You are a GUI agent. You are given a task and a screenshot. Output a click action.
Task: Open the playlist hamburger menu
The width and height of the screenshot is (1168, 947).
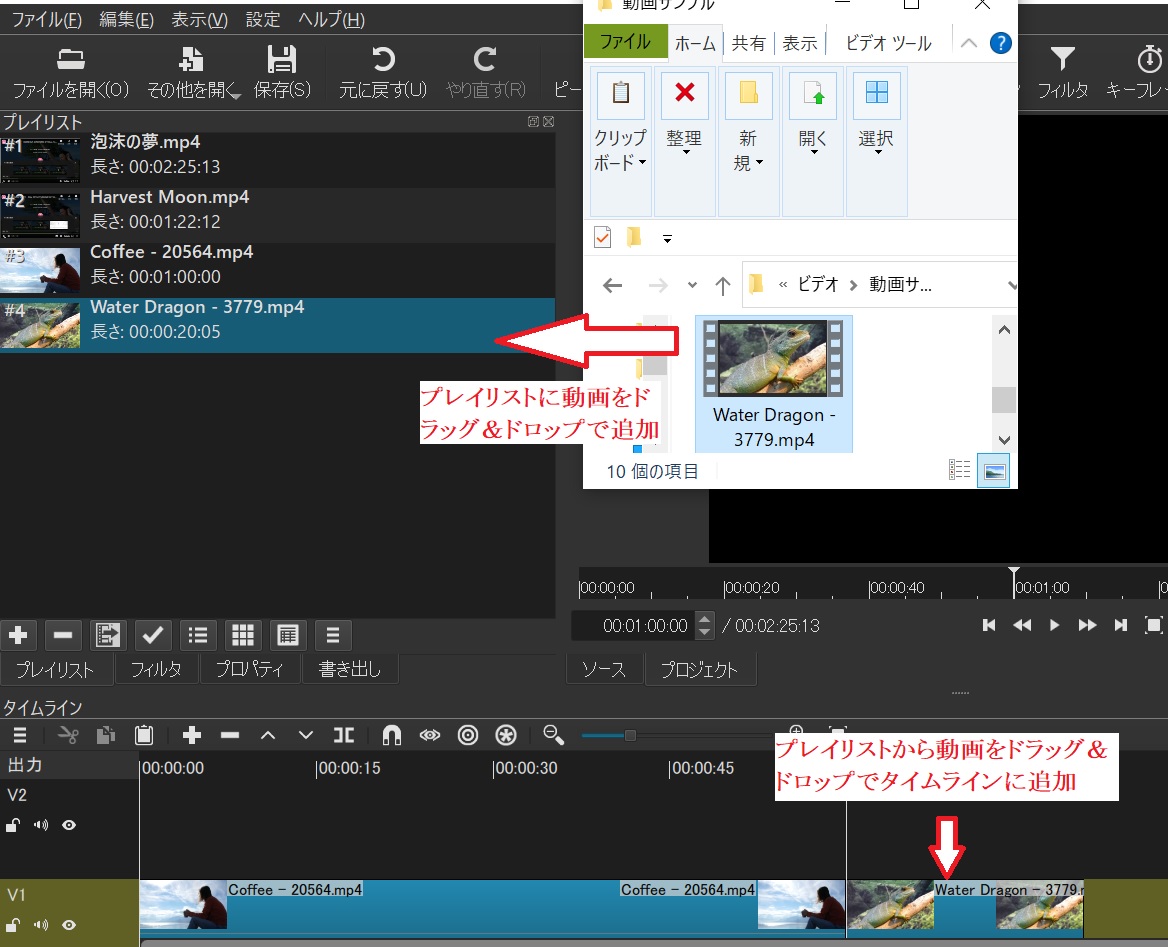(x=333, y=635)
